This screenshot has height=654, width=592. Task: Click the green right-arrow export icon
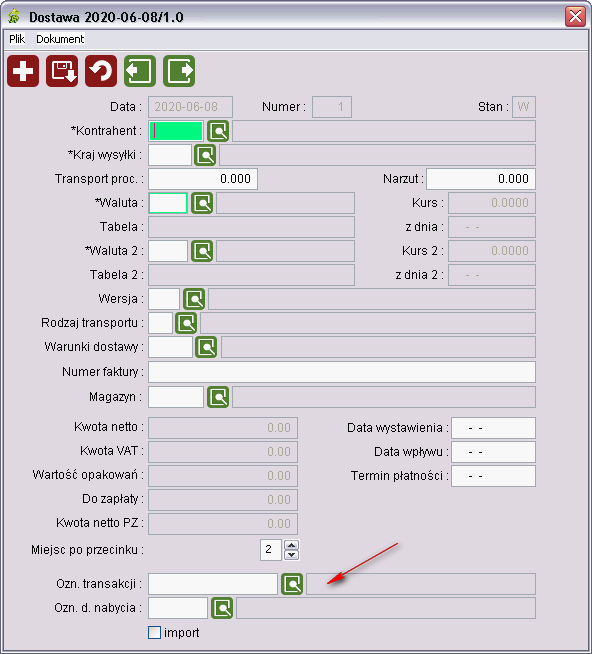[x=179, y=71]
